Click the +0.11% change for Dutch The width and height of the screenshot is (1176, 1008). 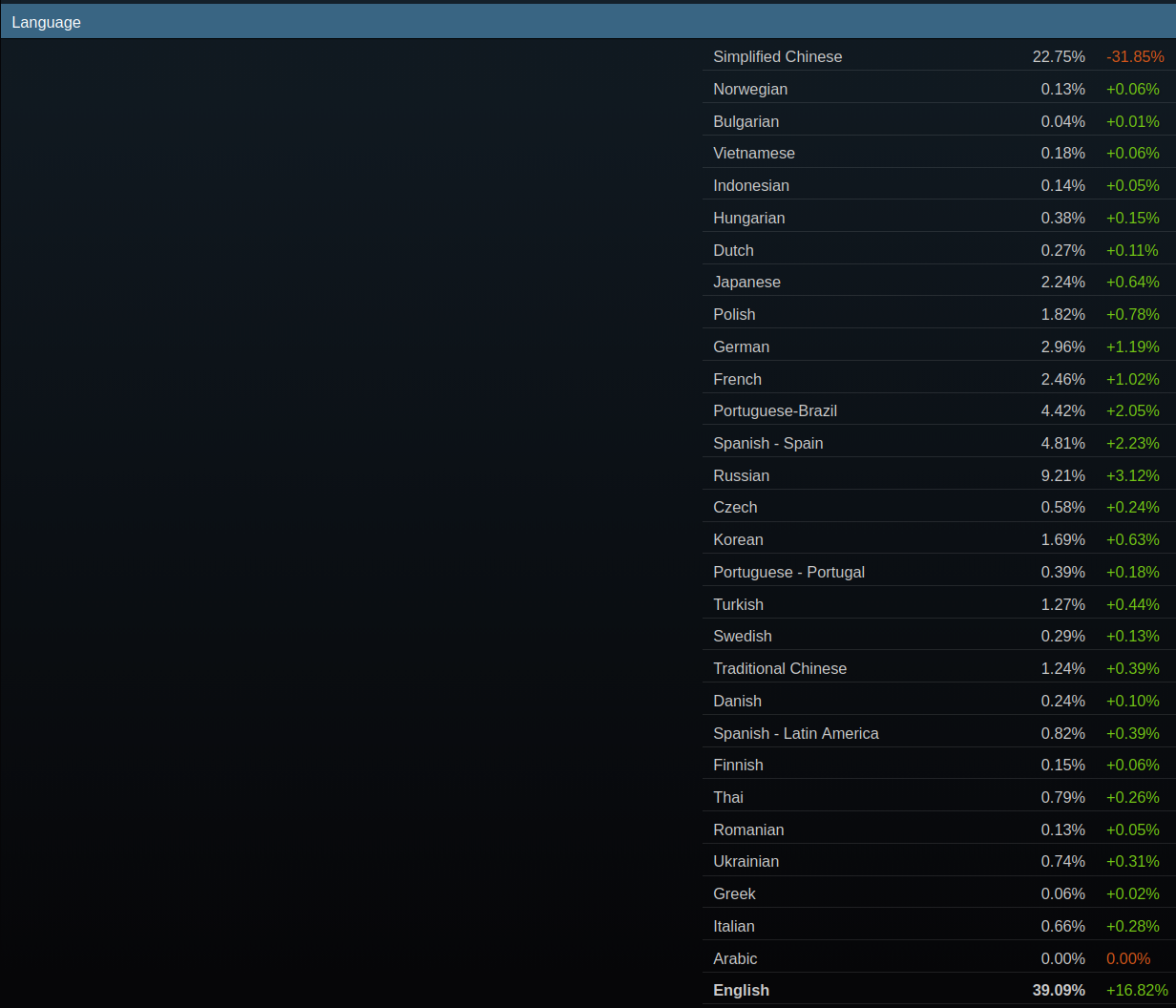1132,250
